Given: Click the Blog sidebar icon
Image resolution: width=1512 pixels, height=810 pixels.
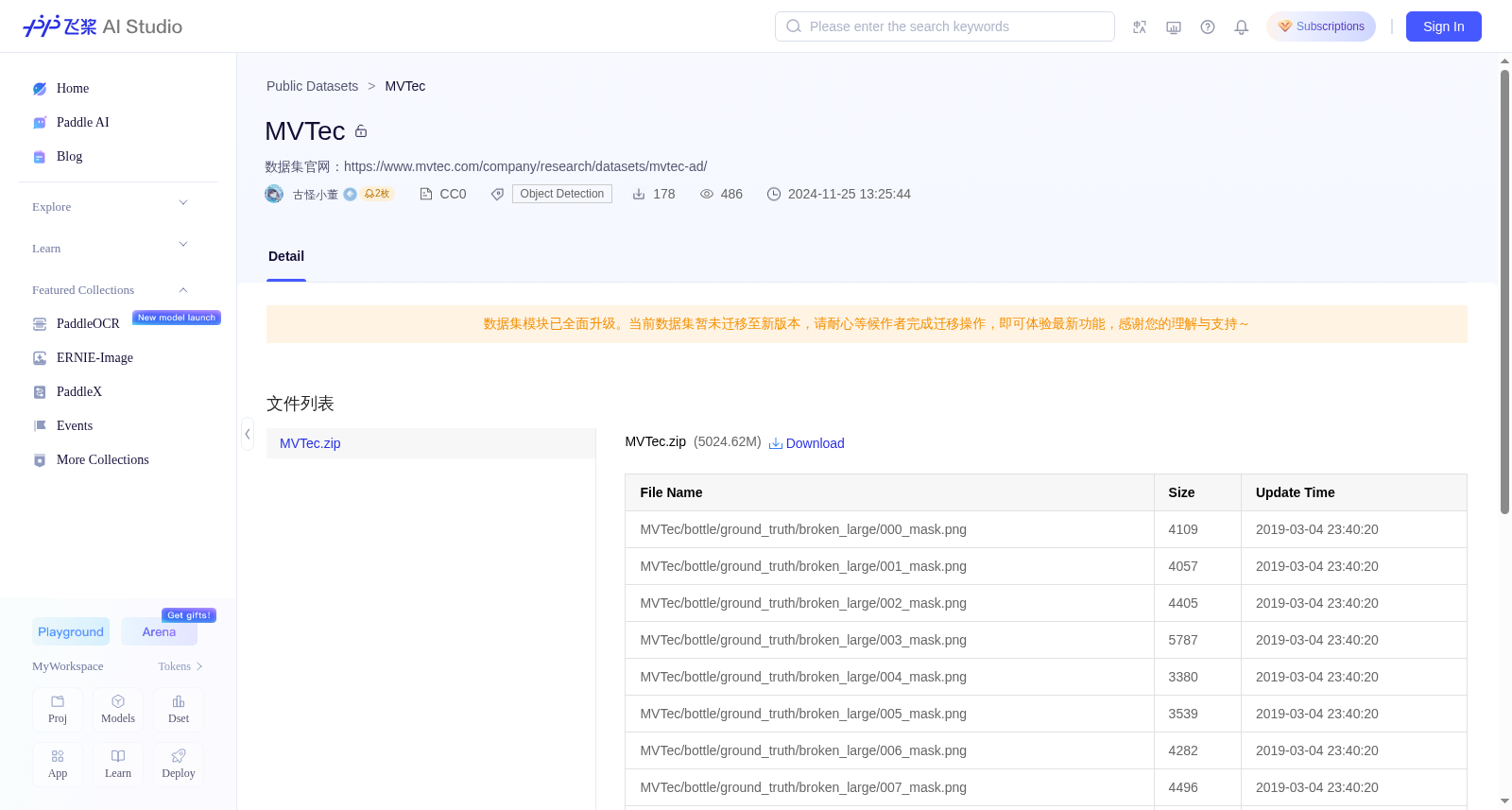Looking at the screenshot, I should (40, 157).
